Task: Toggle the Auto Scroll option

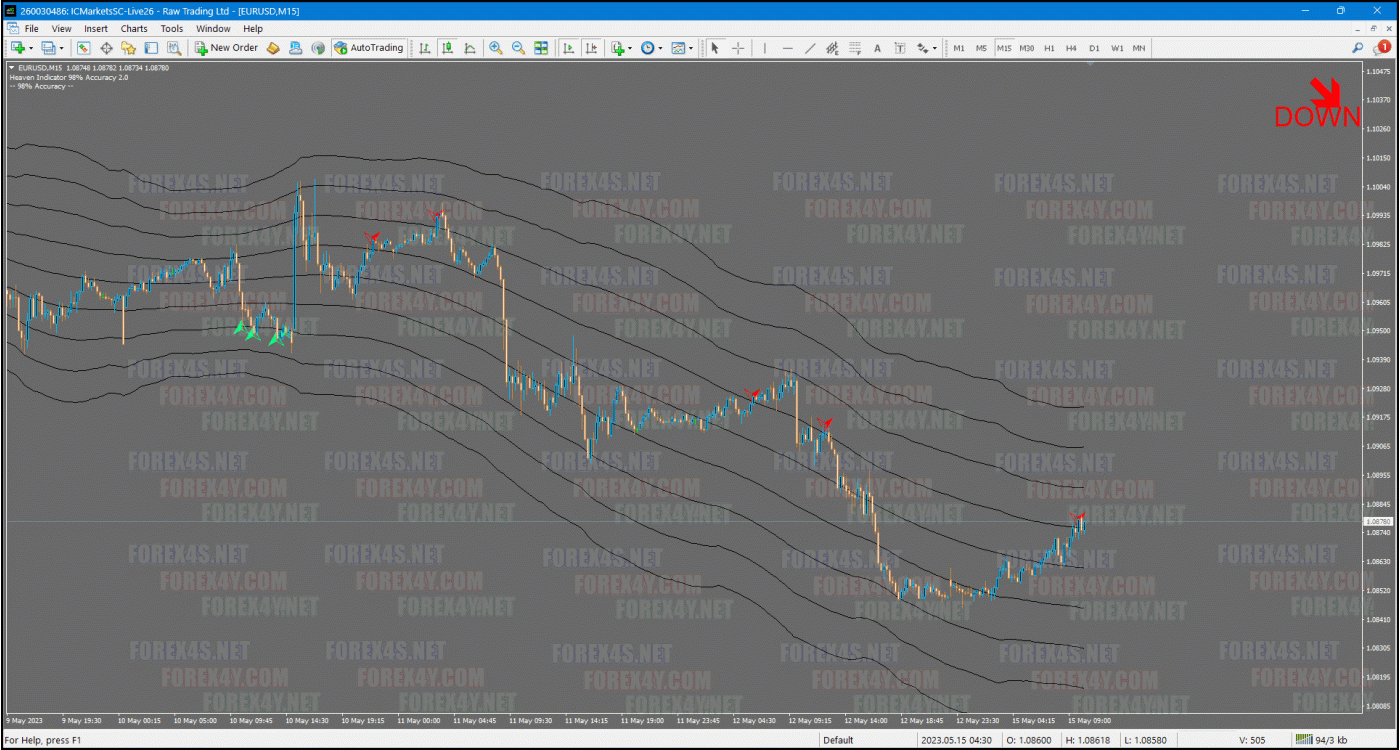Action: 568,48
